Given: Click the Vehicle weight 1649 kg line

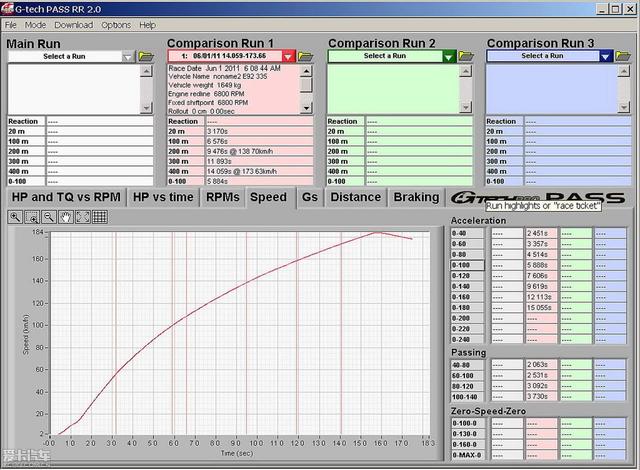Looking at the screenshot, I should pyautogui.click(x=205, y=85).
